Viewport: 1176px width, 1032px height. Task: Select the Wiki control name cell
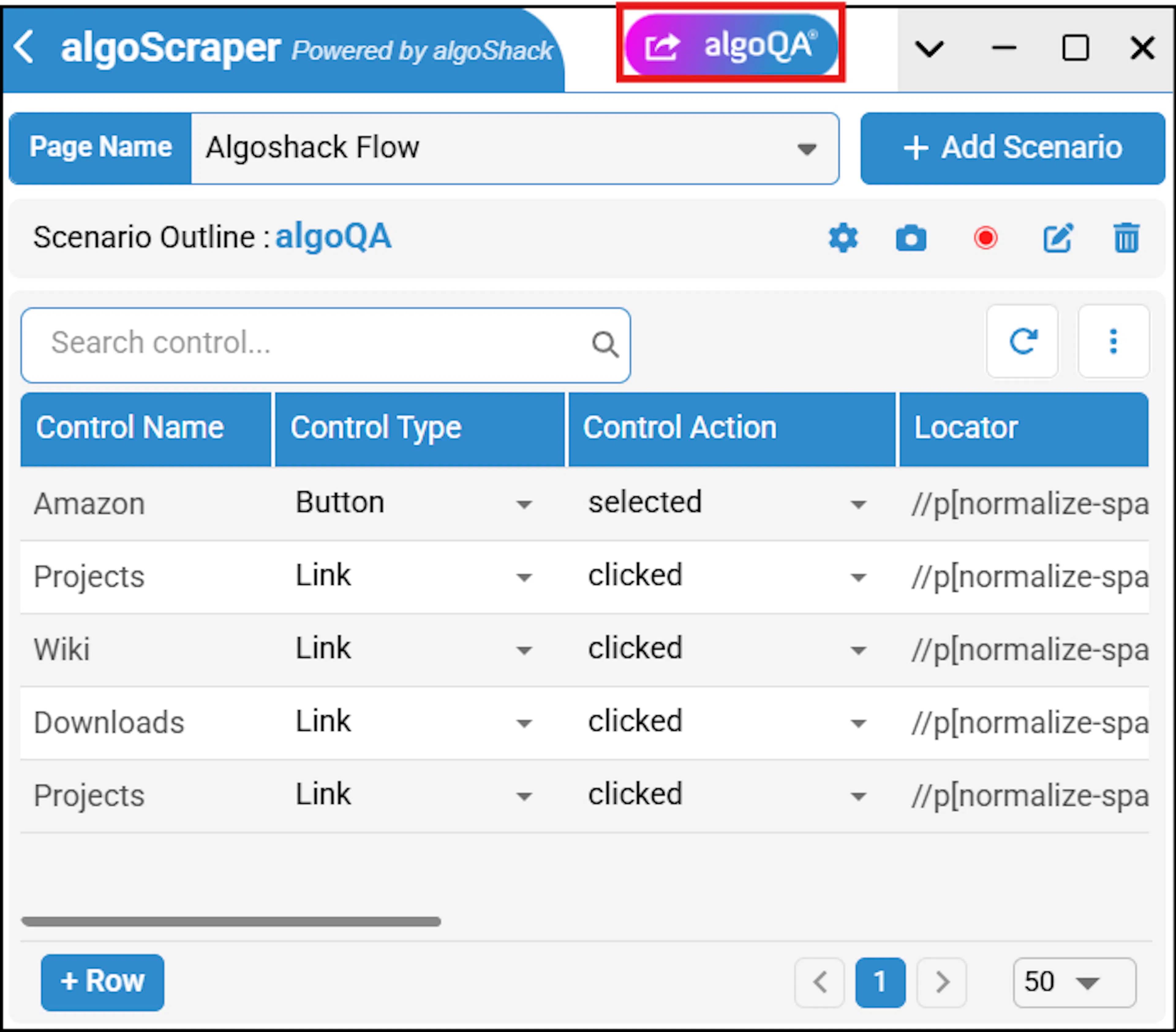[62, 650]
